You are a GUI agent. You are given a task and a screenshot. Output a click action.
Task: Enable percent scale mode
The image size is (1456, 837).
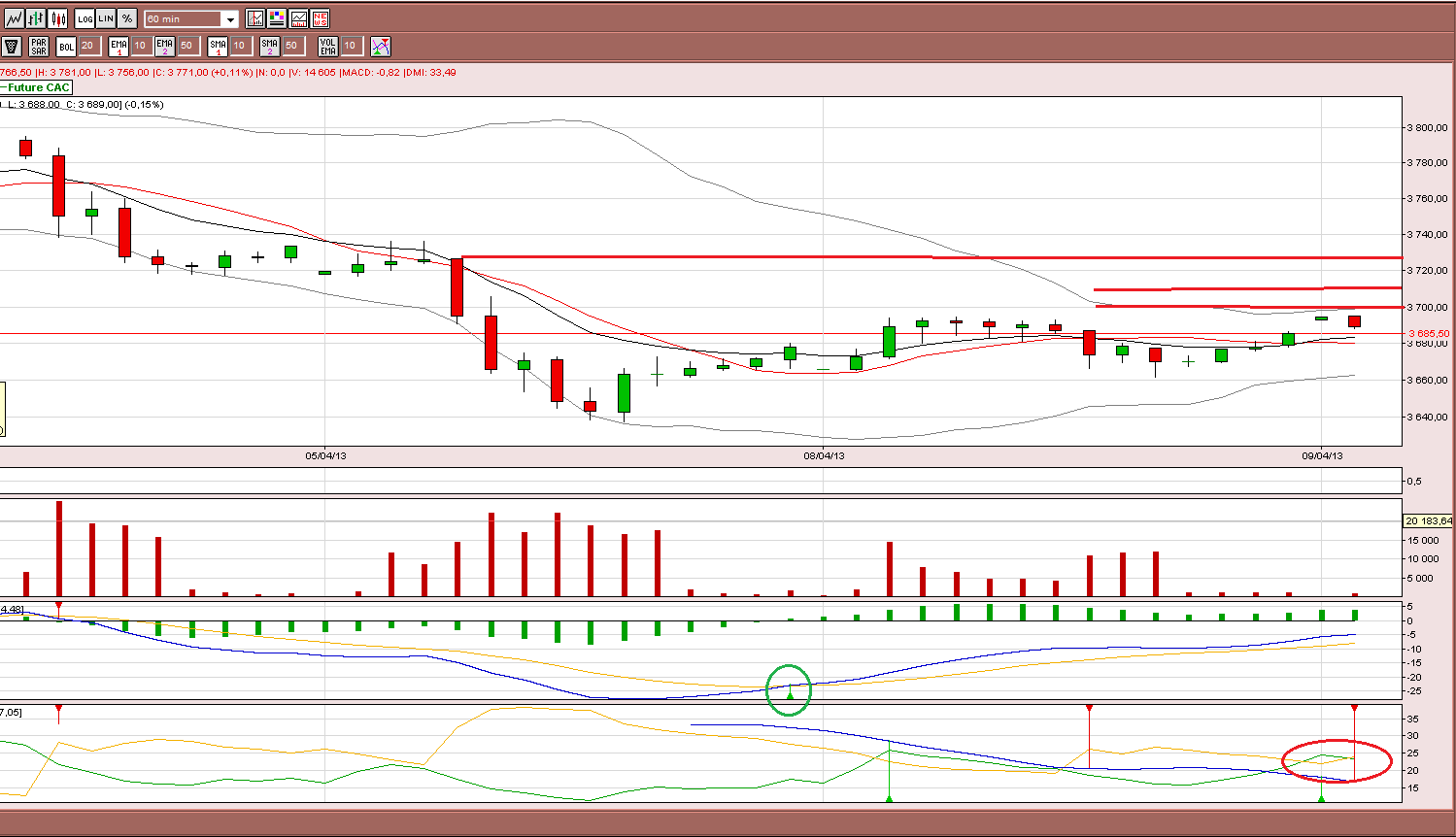(x=127, y=18)
